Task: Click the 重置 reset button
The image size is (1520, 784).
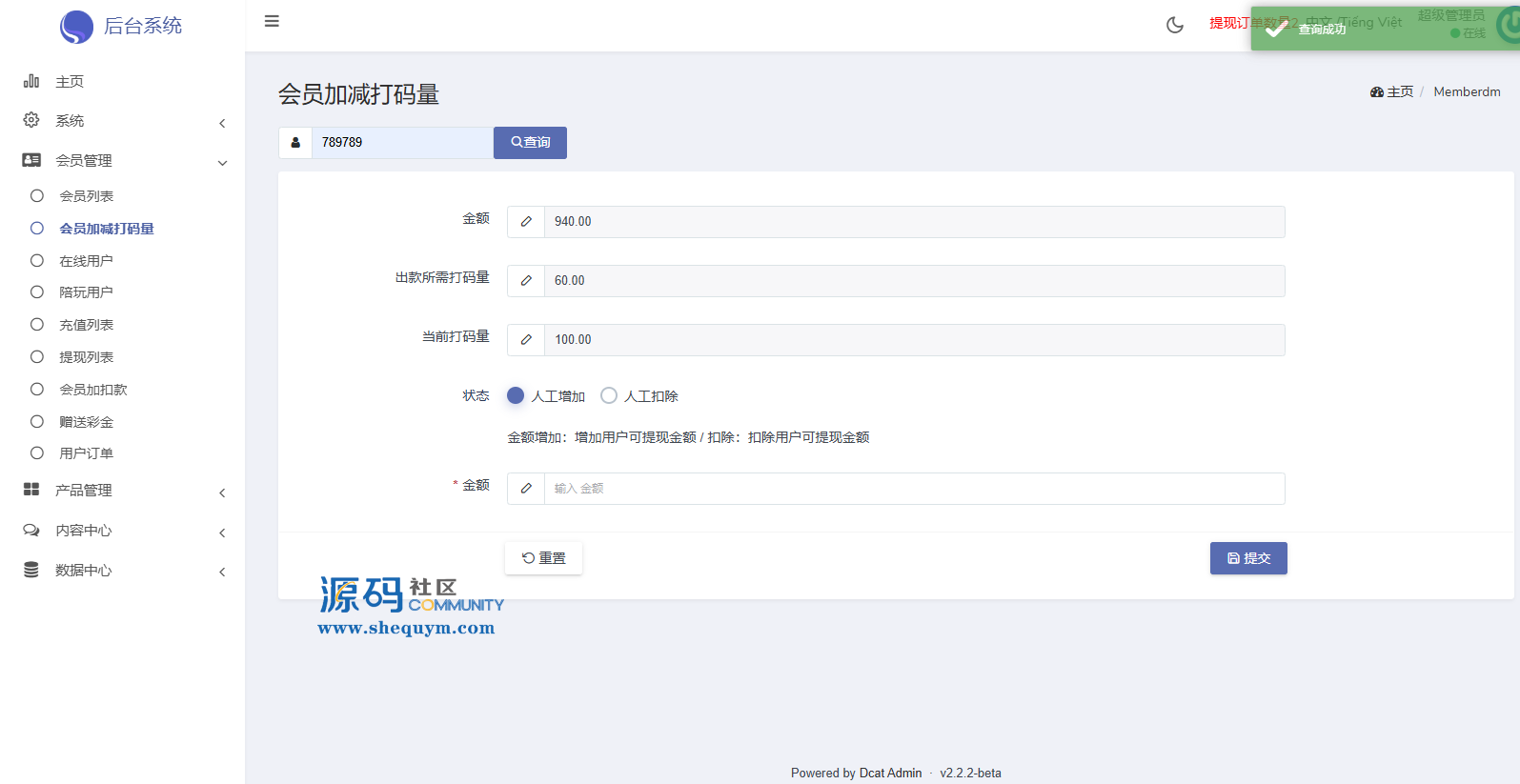Action: 543,558
